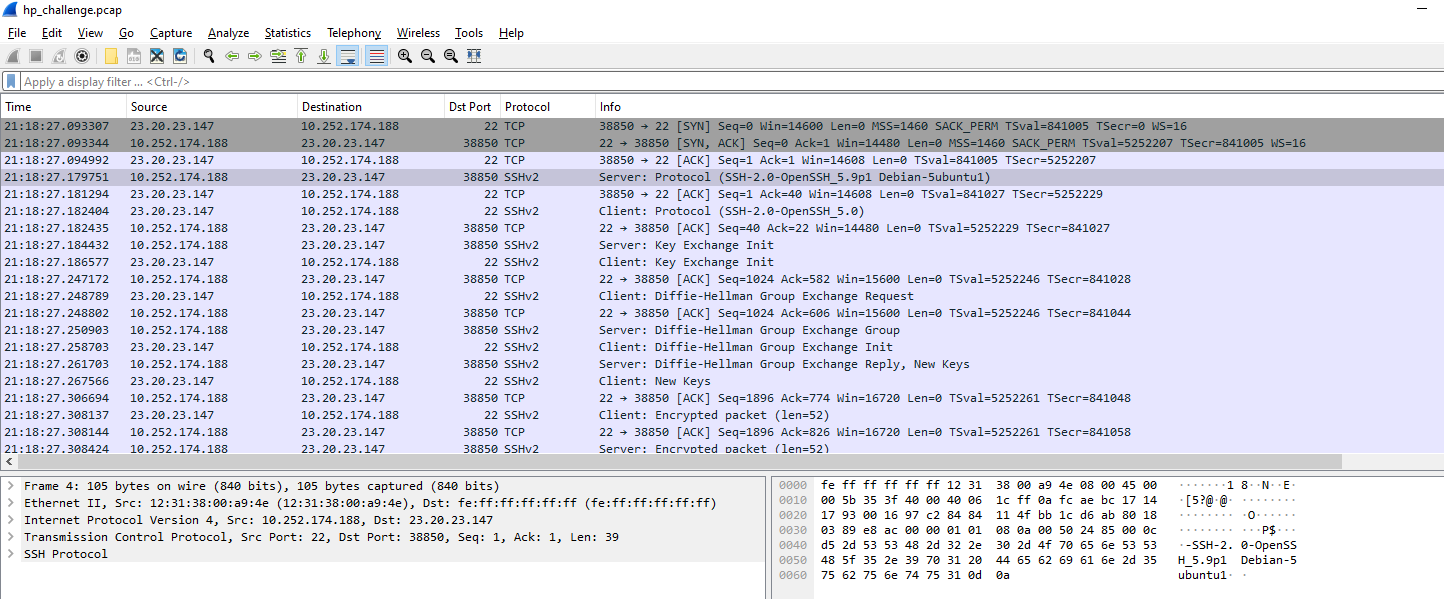Click the display filter input field
1444x599 pixels.
[x=700, y=82]
